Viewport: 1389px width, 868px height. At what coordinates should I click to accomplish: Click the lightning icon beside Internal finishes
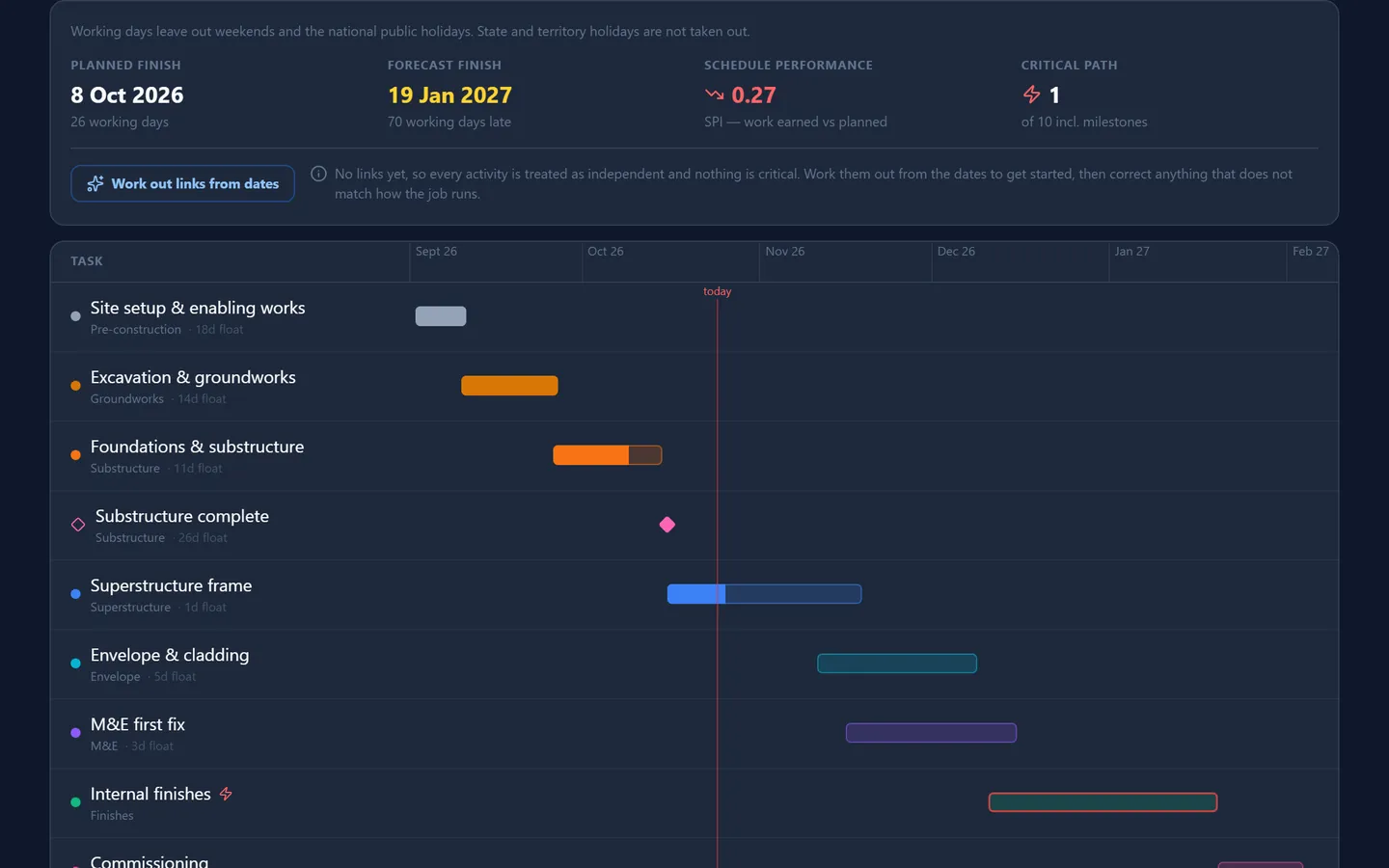[x=226, y=794]
